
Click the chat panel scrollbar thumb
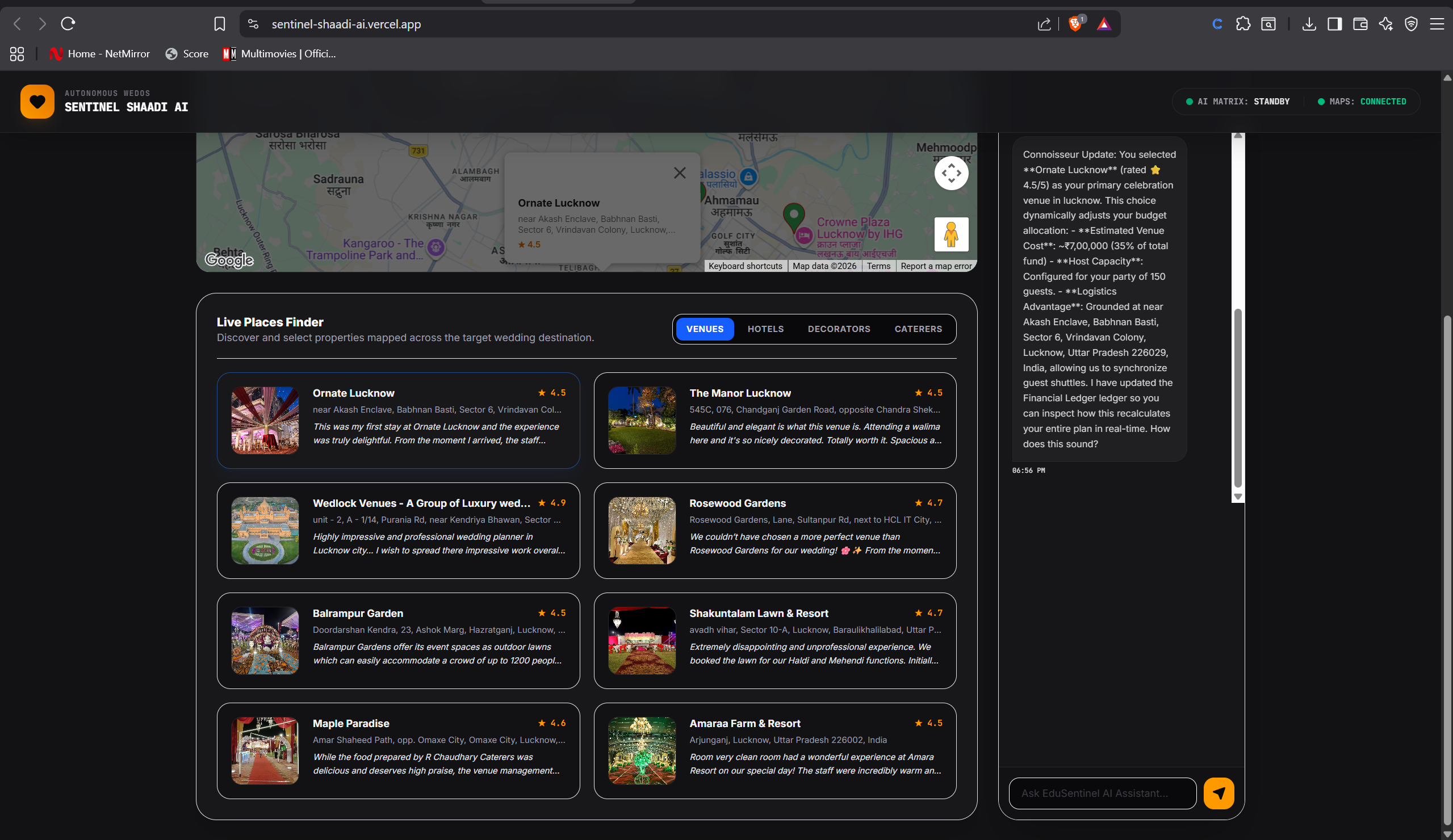click(x=1237, y=398)
